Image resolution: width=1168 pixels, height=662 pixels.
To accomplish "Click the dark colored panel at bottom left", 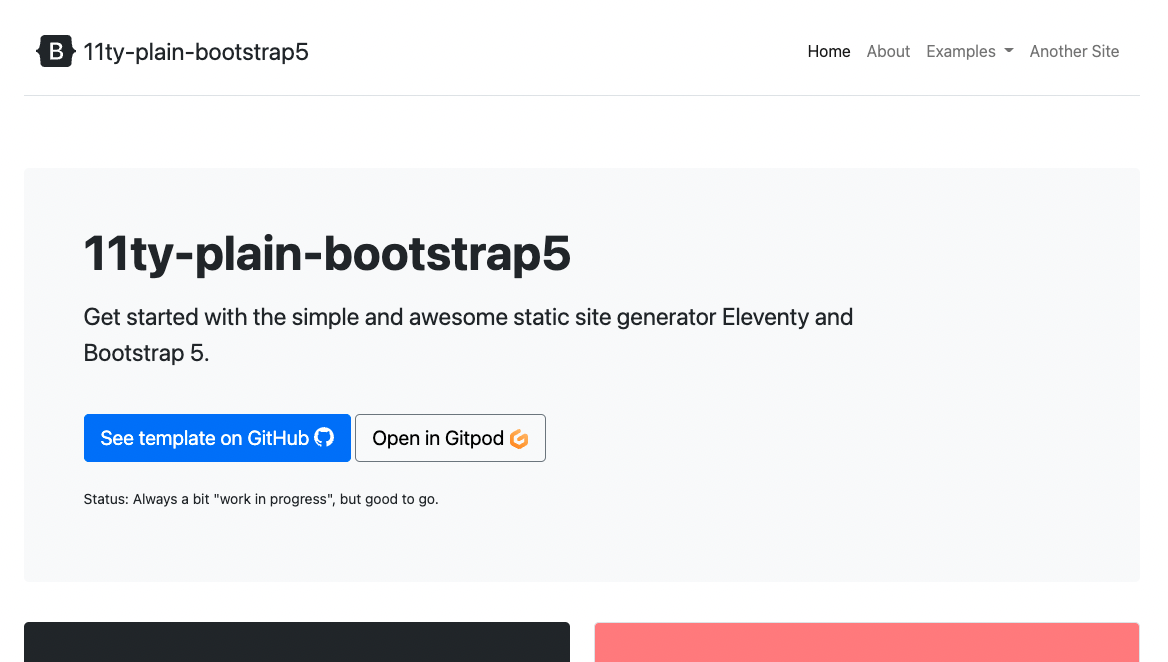I will (296, 645).
